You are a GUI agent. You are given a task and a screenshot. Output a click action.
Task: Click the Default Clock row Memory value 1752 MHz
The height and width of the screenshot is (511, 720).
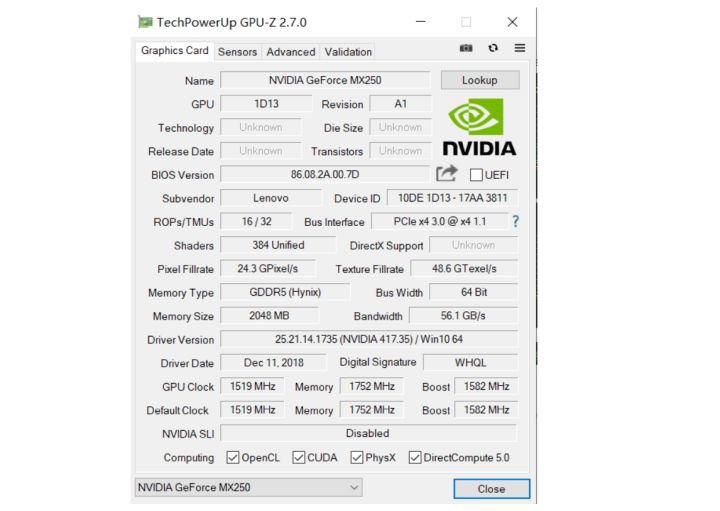[x=372, y=410]
